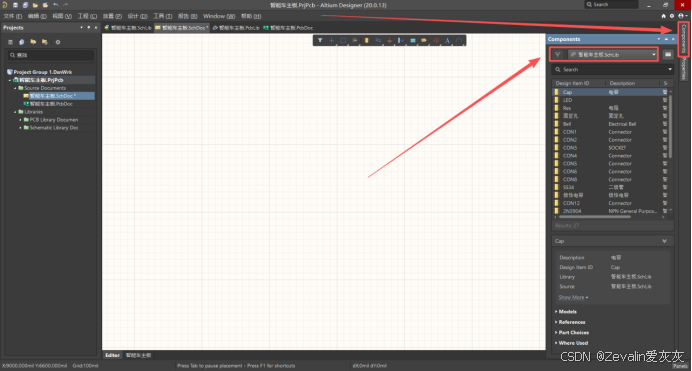The height and width of the screenshot is (371, 692).
Task: Click the Editor tab at canvas bottom
Action: (x=113, y=355)
